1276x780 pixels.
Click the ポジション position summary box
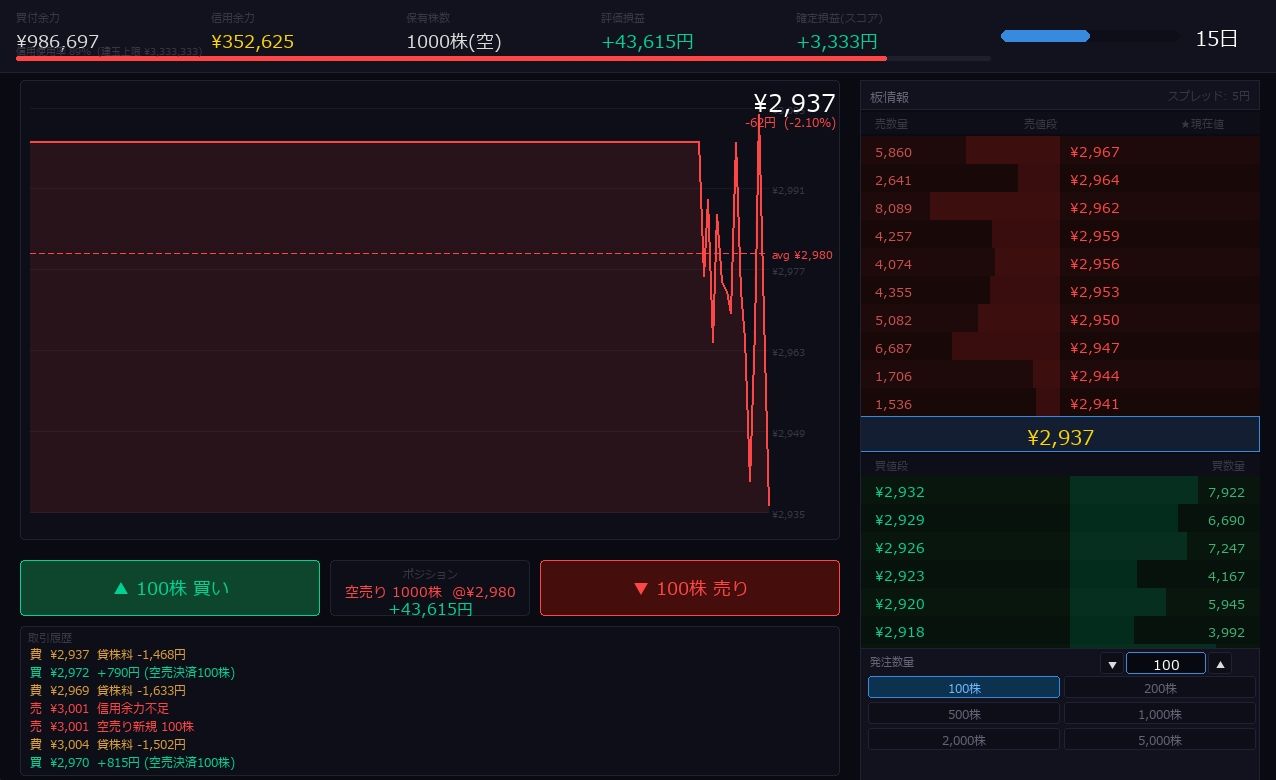tap(430, 588)
